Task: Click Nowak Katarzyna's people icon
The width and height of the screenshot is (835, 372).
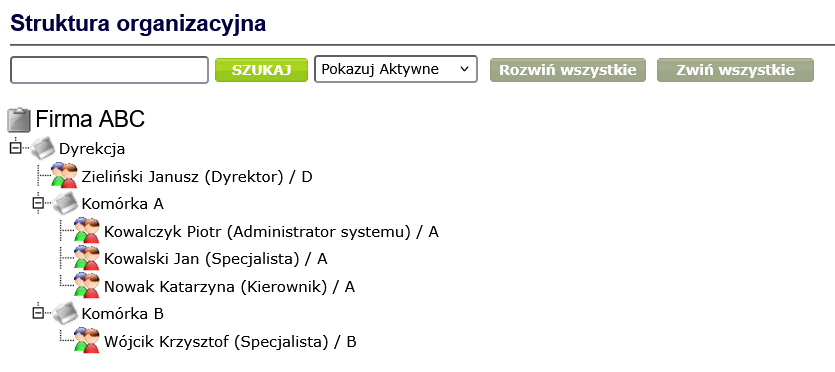Action: 87,286
